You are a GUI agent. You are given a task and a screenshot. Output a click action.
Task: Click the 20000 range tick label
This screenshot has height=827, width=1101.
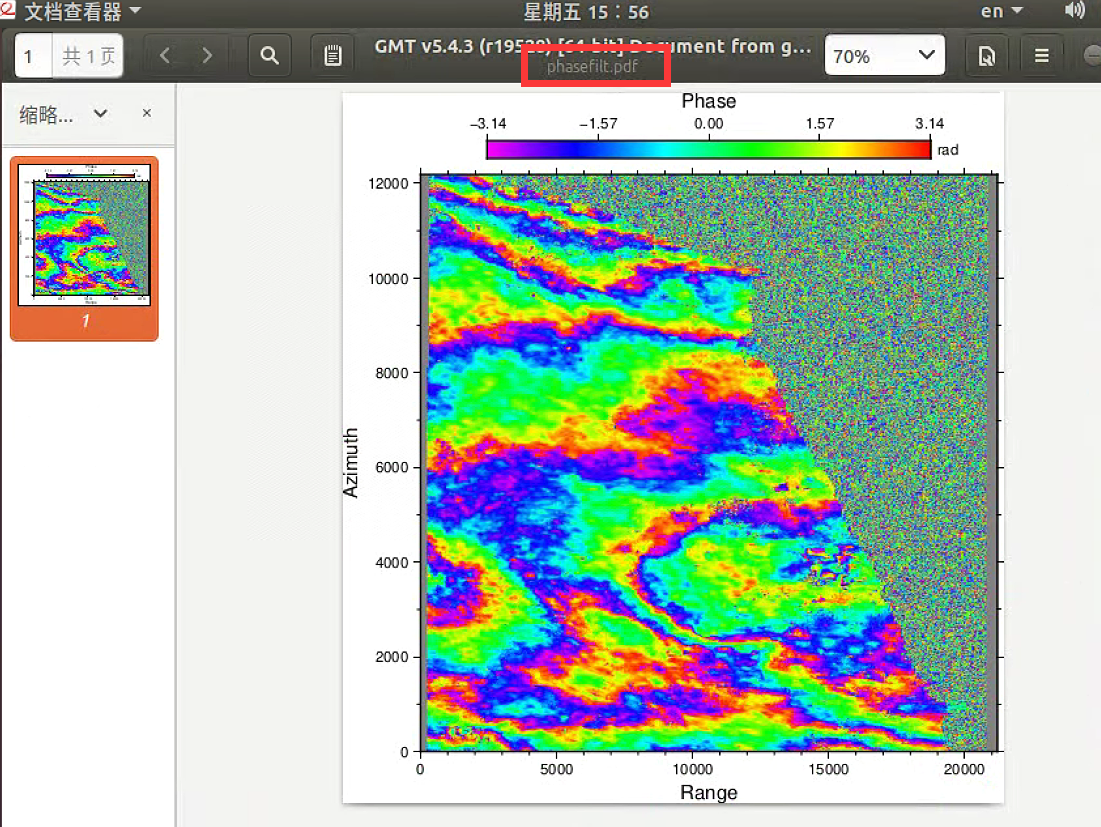coord(963,769)
